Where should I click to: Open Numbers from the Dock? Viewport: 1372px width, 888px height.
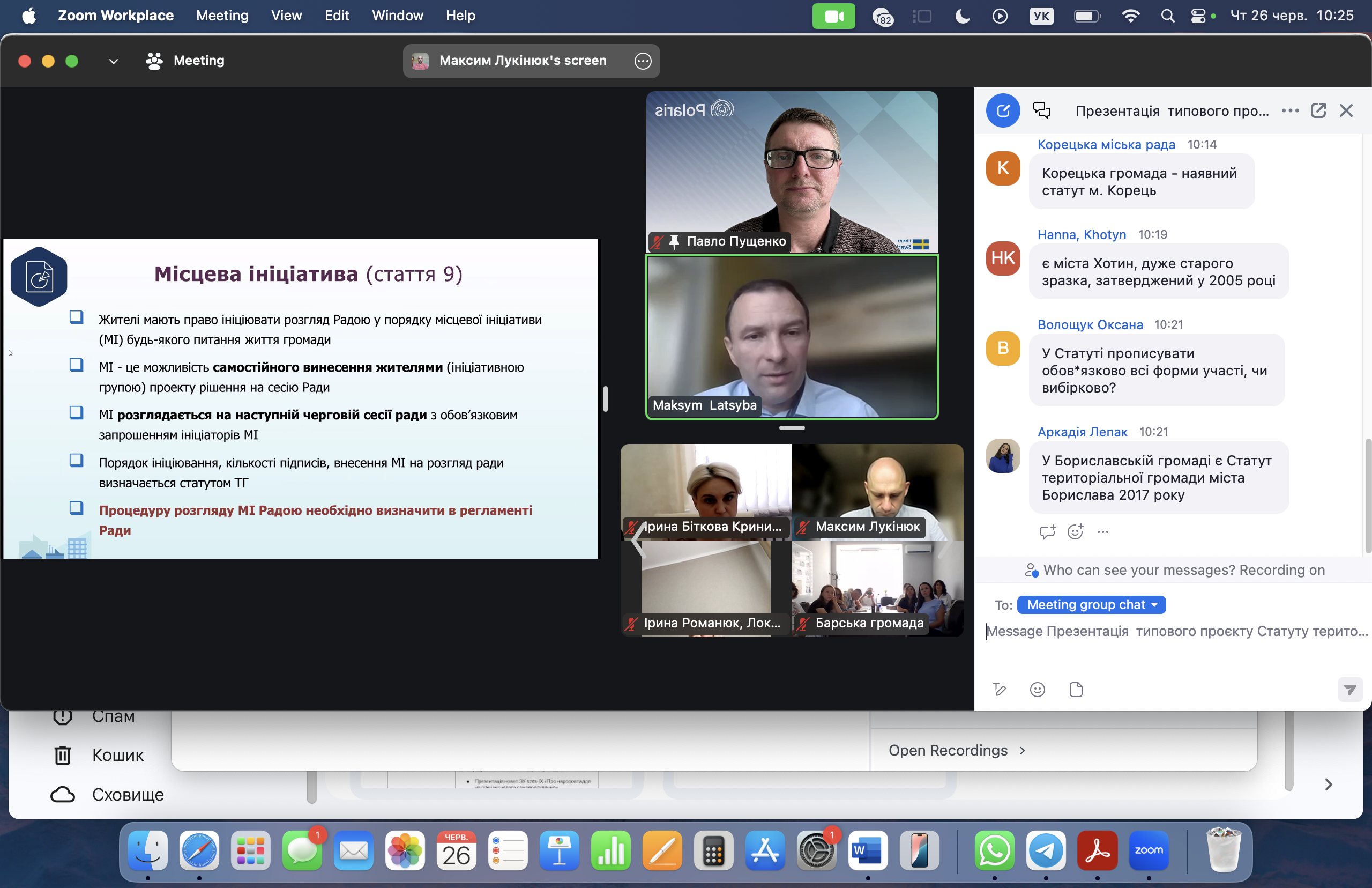[611, 850]
